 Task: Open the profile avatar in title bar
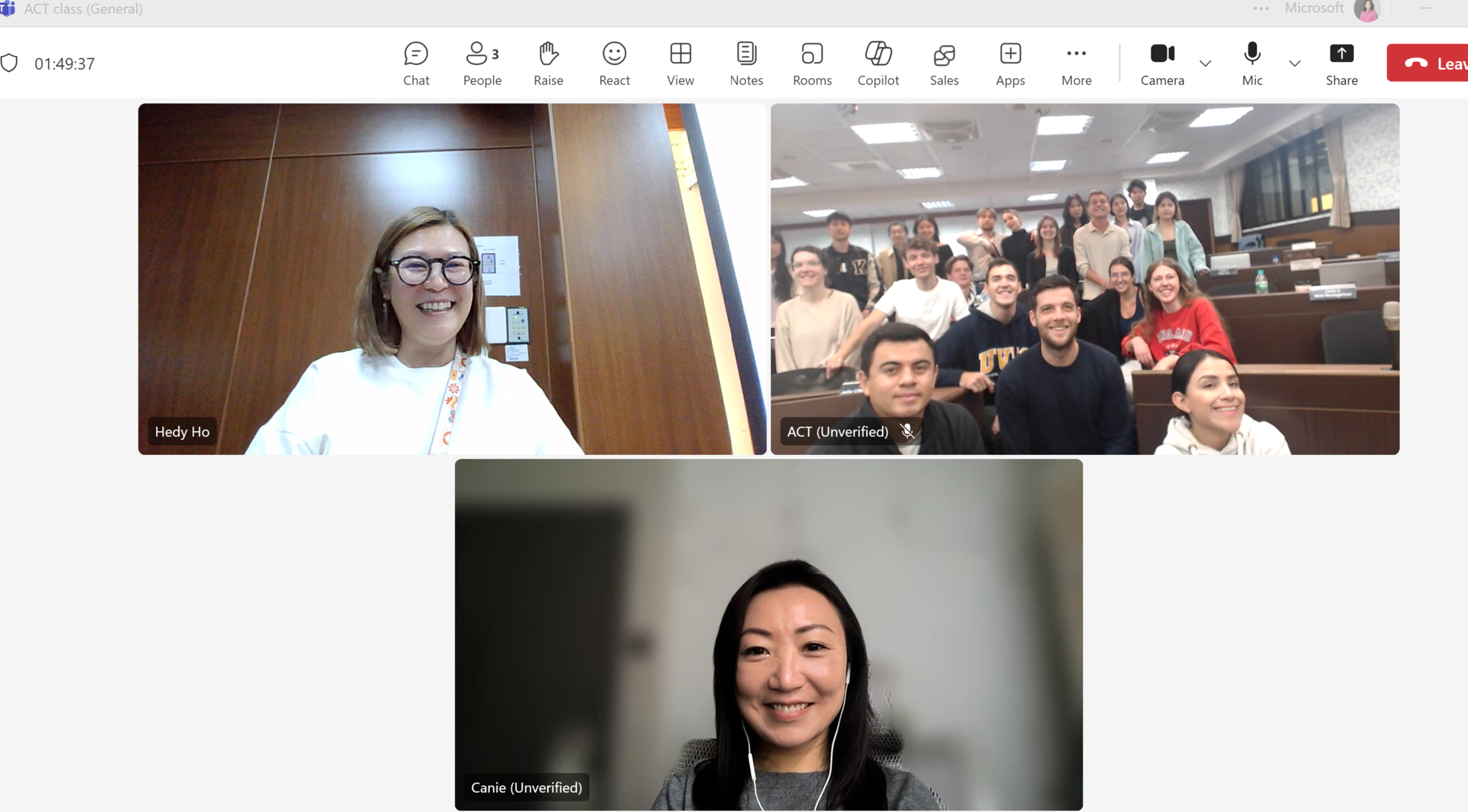(x=1366, y=10)
